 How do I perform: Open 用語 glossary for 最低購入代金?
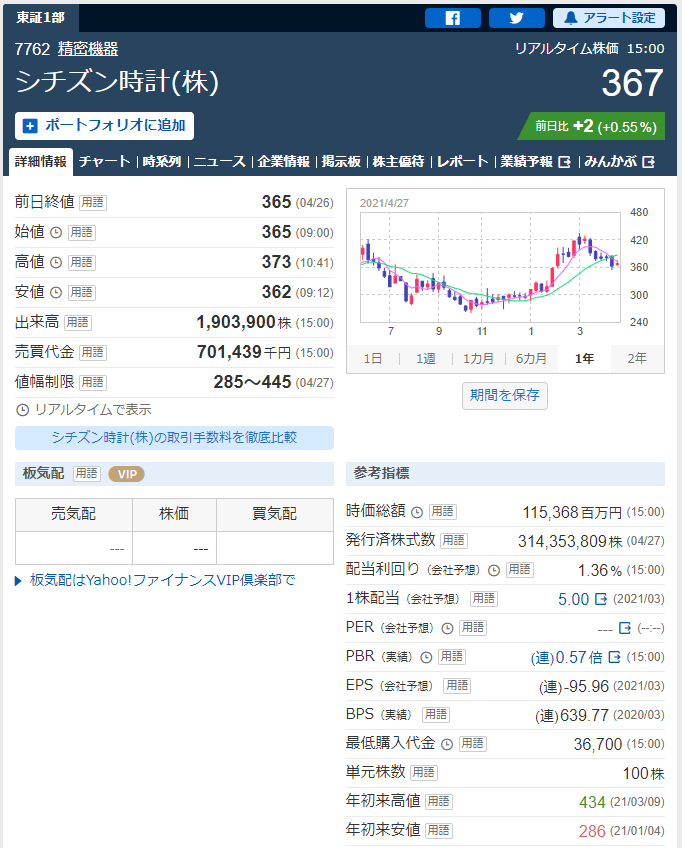472,744
